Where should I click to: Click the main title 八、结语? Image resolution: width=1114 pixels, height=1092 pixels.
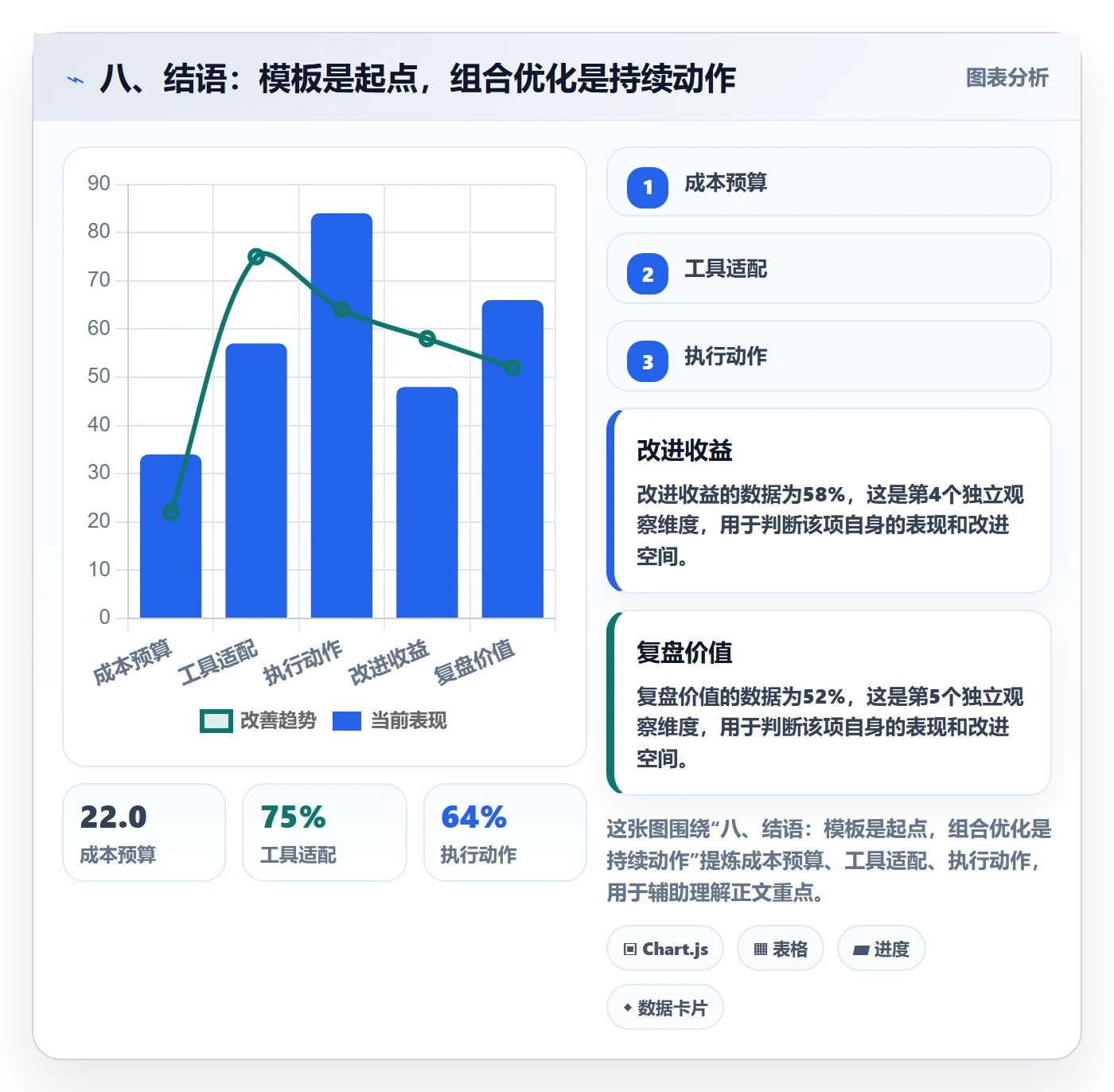click(418, 79)
